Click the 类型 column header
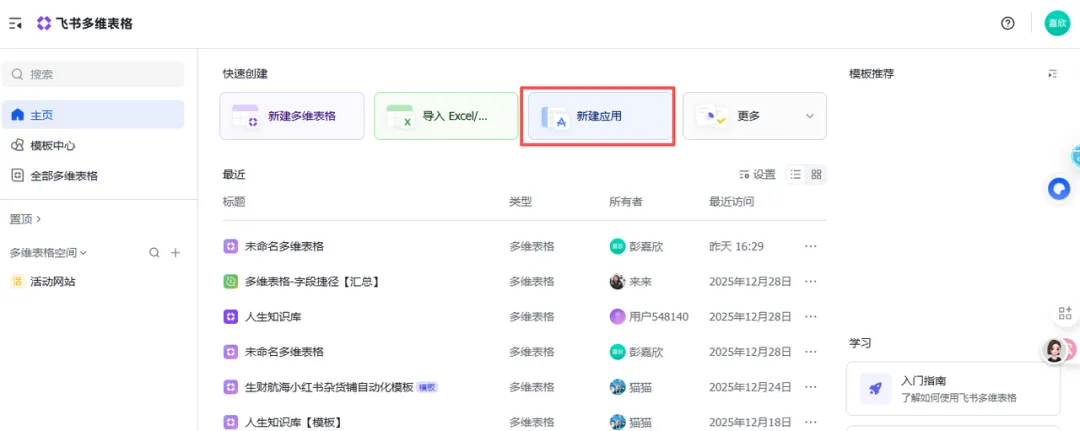1080x431 pixels. pyautogui.click(x=521, y=202)
